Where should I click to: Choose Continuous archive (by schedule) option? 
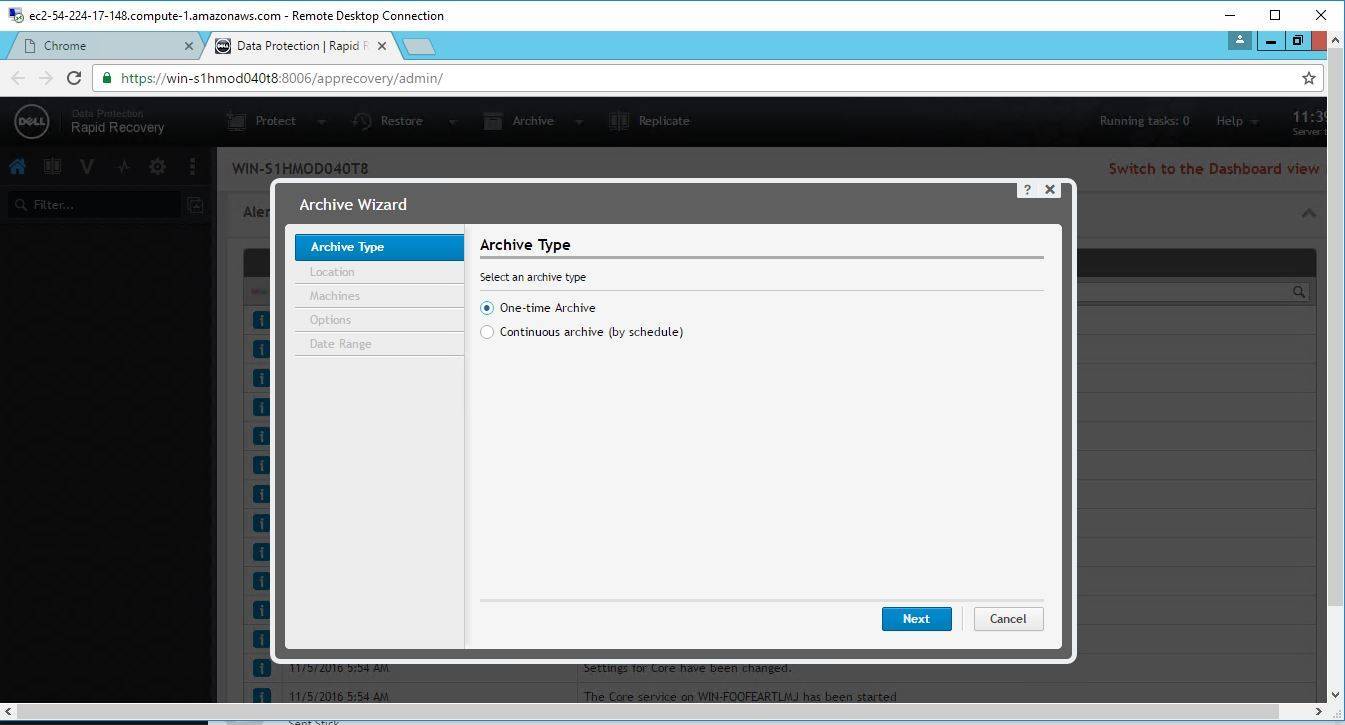point(487,332)
